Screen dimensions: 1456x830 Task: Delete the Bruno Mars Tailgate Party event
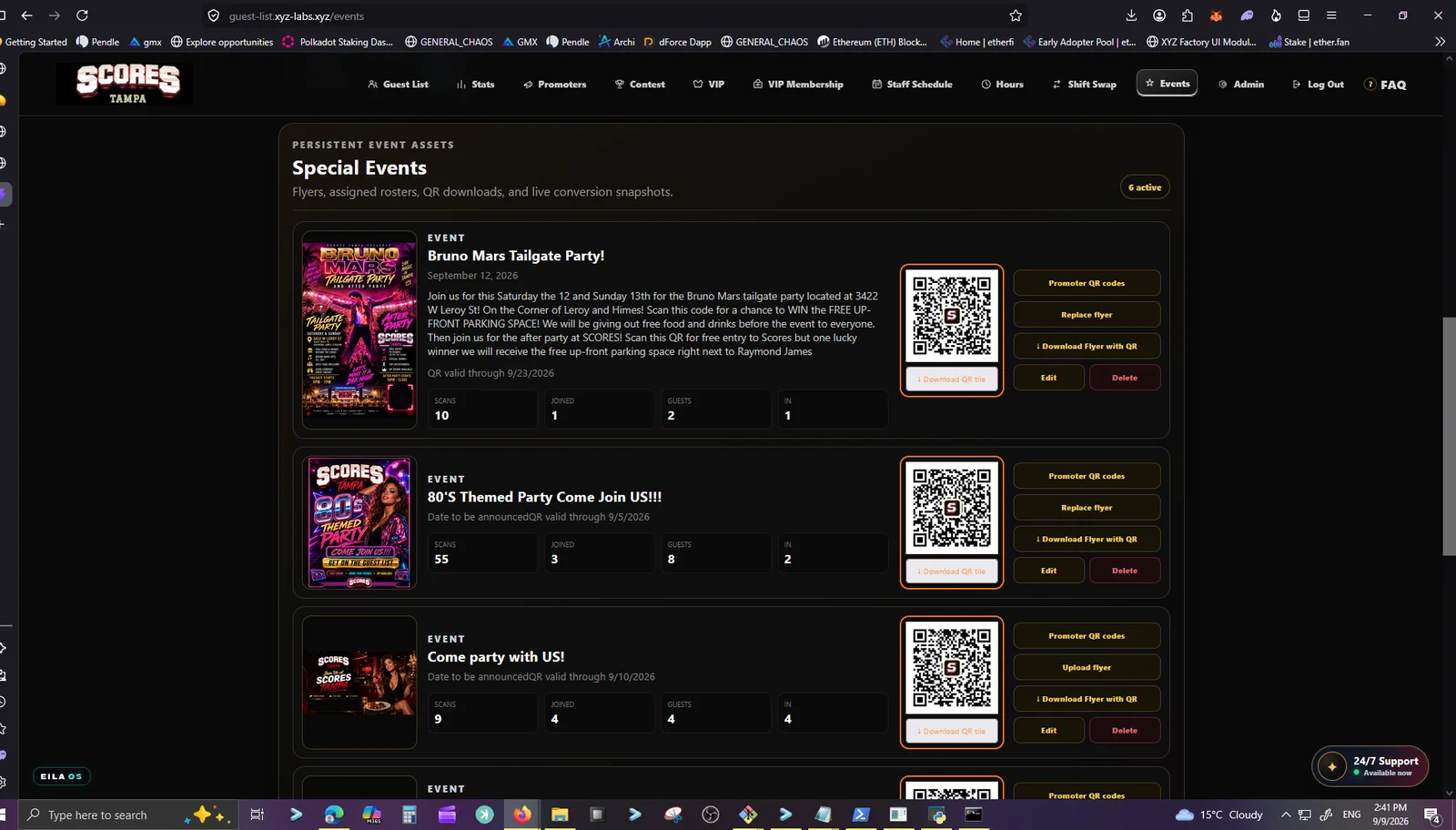coord(1125,378)
